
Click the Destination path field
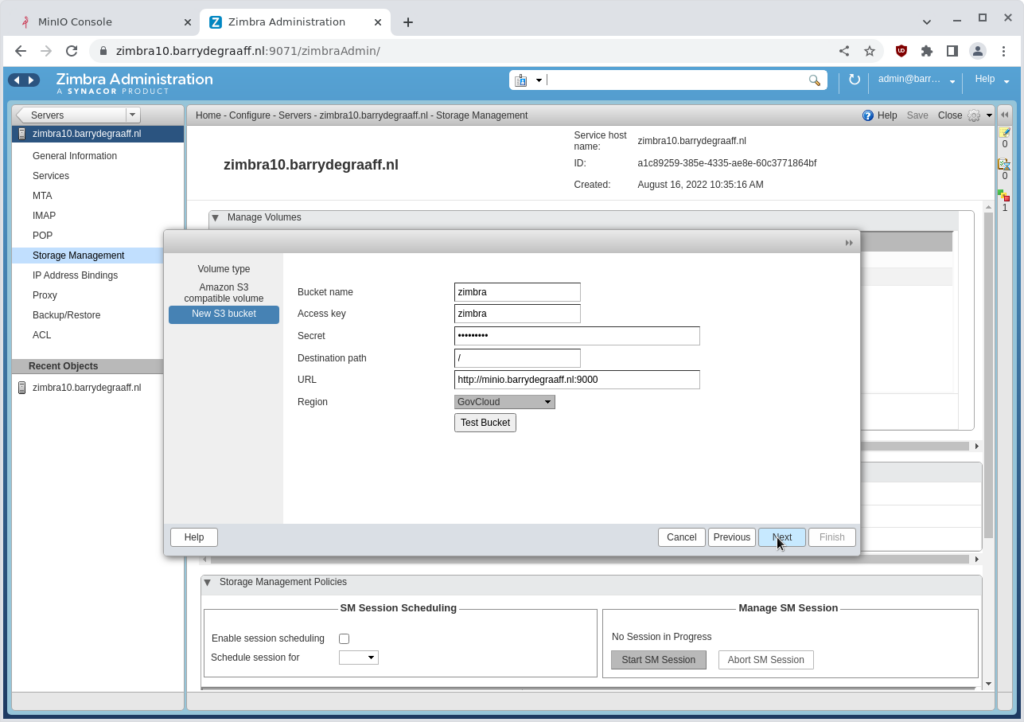[517, 358]
